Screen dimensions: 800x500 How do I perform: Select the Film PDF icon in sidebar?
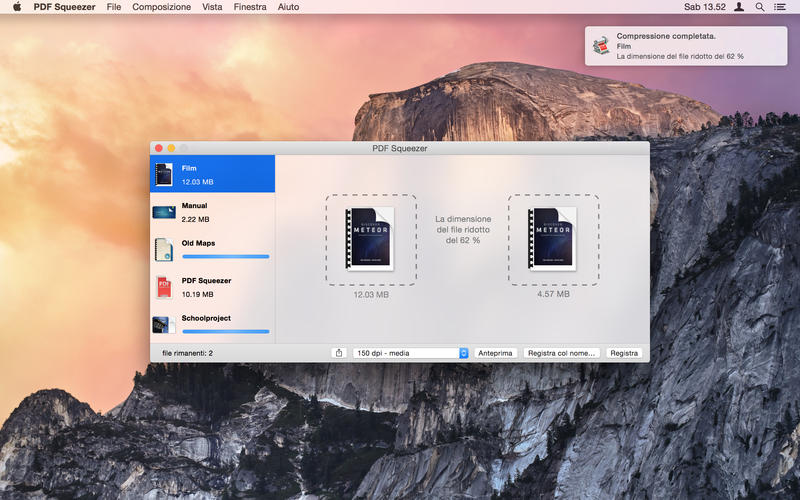[165, 175]
